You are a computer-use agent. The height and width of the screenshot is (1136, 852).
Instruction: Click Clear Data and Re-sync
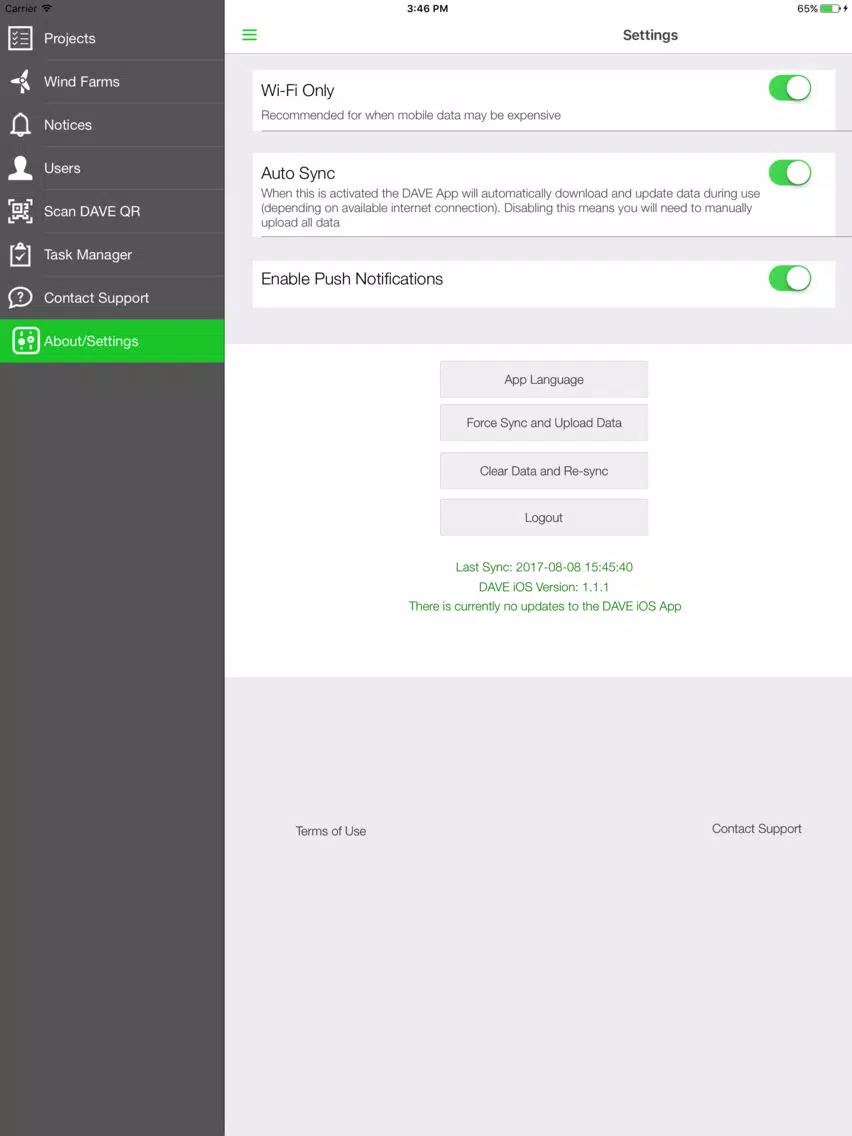543,471
